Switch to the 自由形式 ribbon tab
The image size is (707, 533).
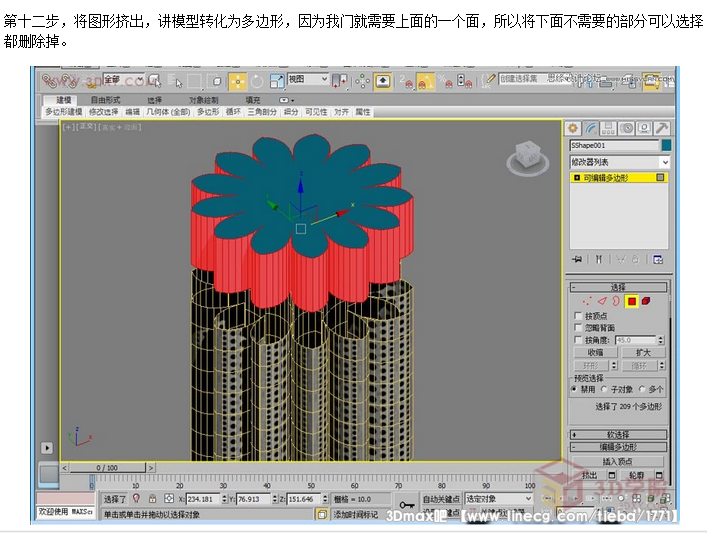coord(105,100)
